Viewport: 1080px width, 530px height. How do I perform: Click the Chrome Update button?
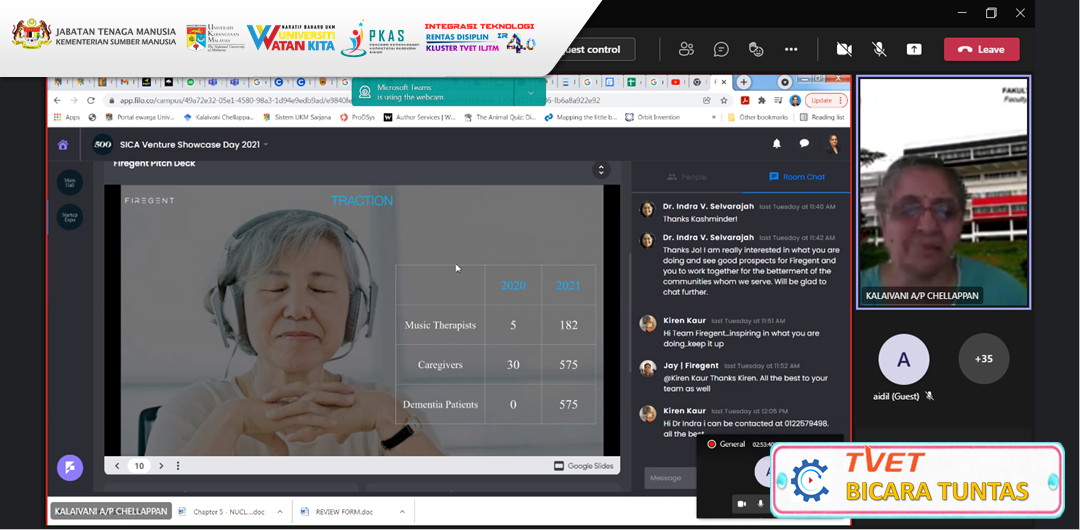point(821,100)
